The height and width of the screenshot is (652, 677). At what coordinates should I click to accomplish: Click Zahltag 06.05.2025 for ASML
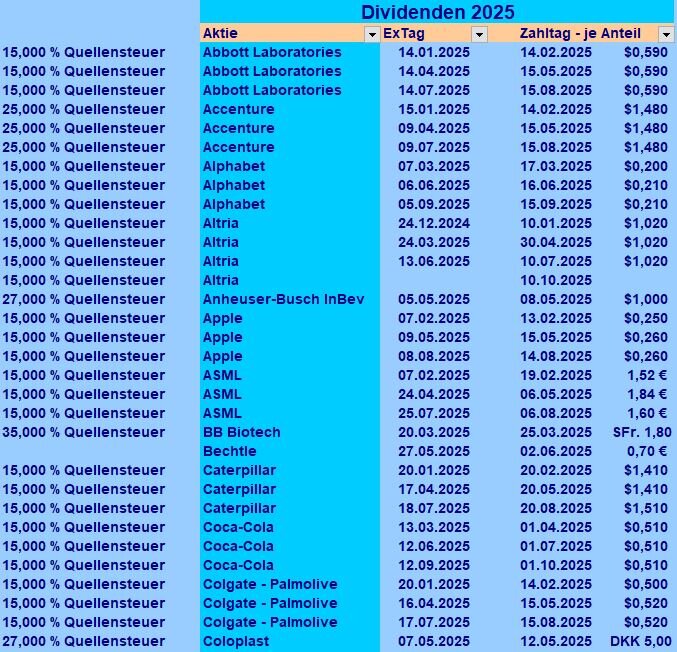point(556,394)
